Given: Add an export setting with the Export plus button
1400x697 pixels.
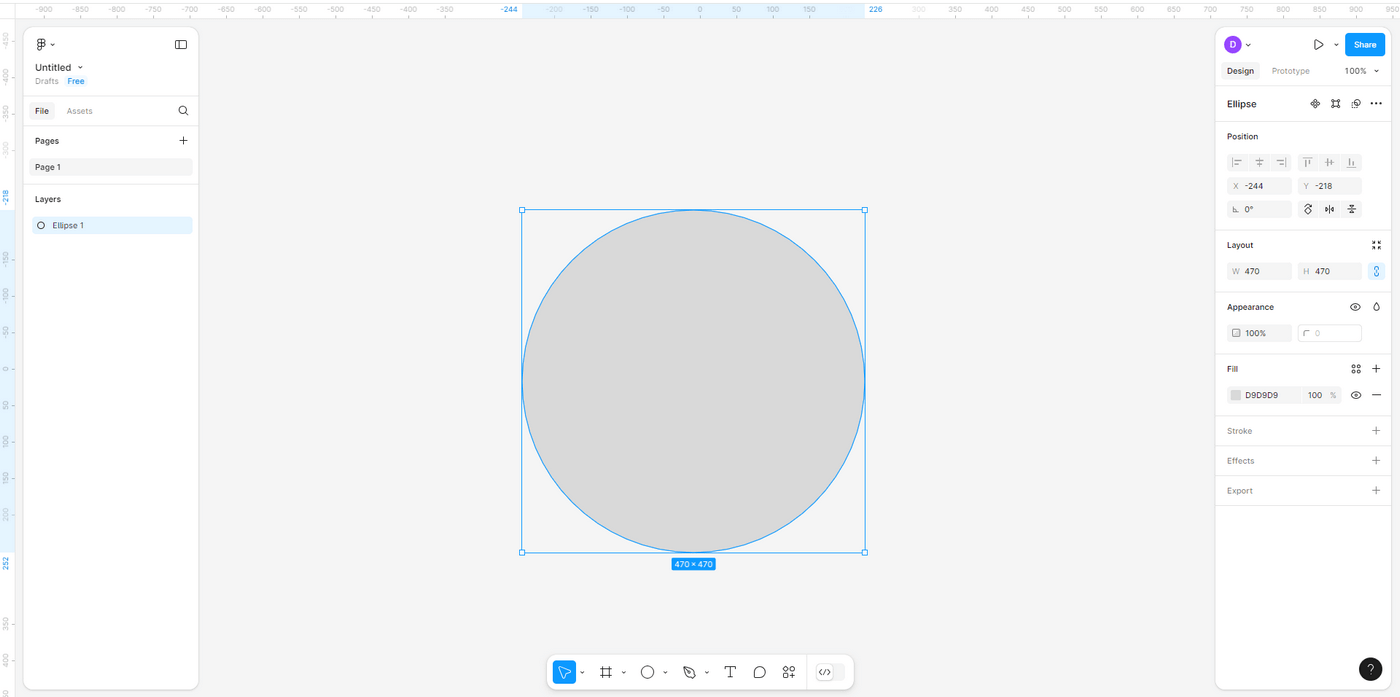Looking at the screenshot, I should [x=1376, y=491].
